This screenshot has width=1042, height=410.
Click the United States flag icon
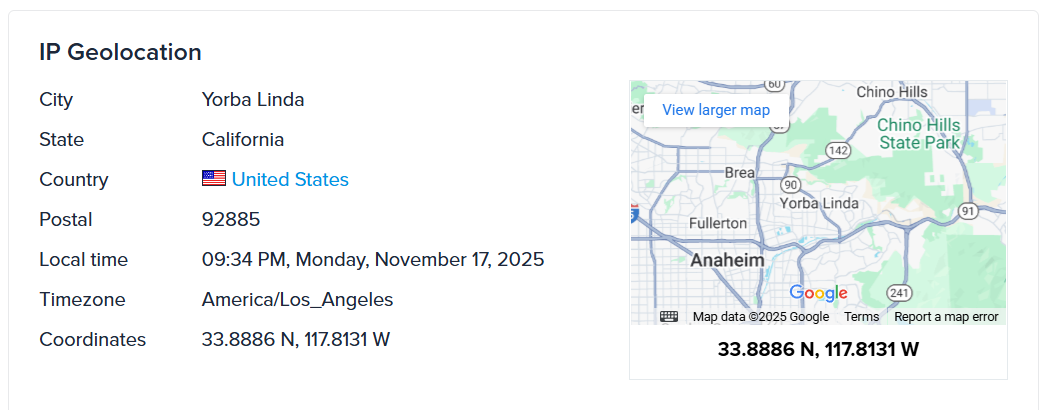pyautogui.click(x=214, y=180)
